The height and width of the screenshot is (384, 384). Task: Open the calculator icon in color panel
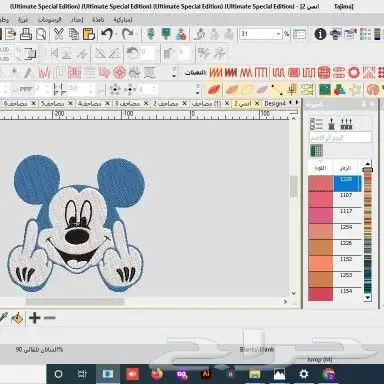pyautogui.click(x=316, y=151)
